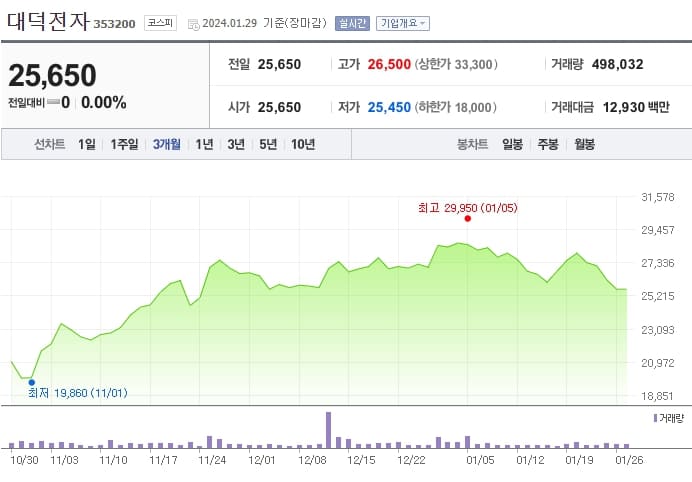The image size is (692, 482).
Task: Switch chart range to 5년
Action: click(x=268, y=144)
